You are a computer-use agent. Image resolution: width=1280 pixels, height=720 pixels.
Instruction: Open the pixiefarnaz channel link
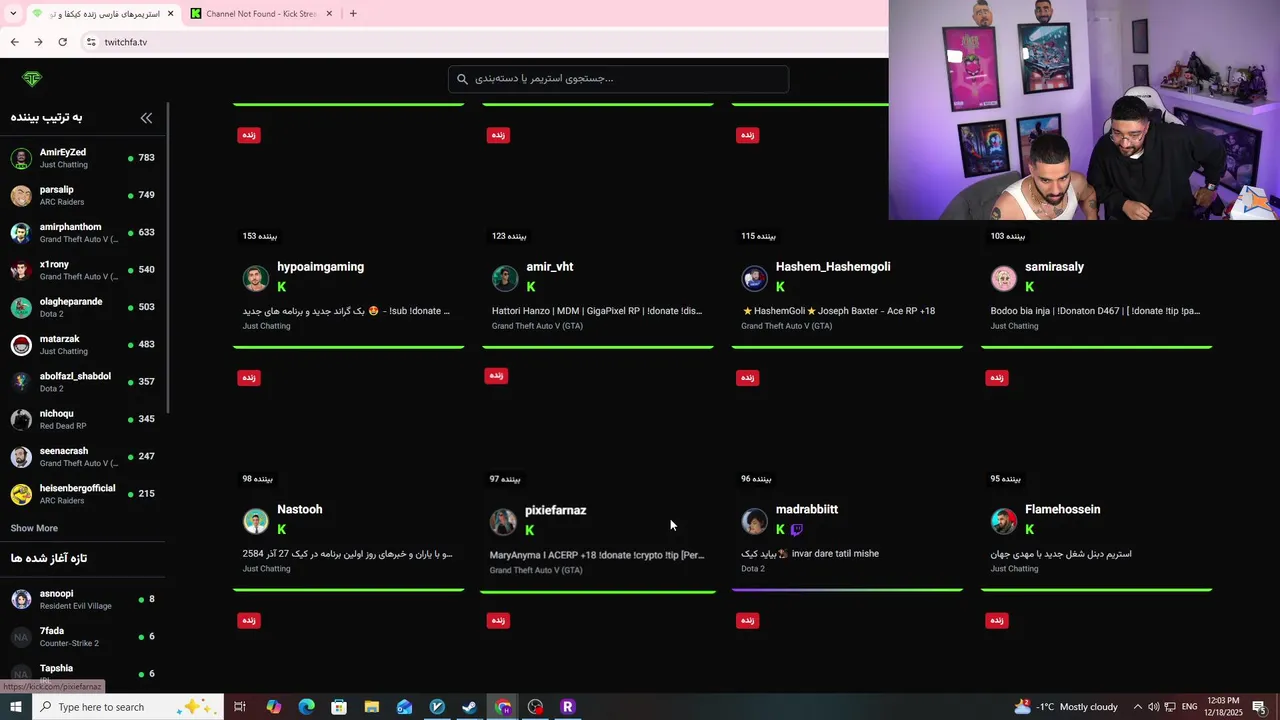555,510
